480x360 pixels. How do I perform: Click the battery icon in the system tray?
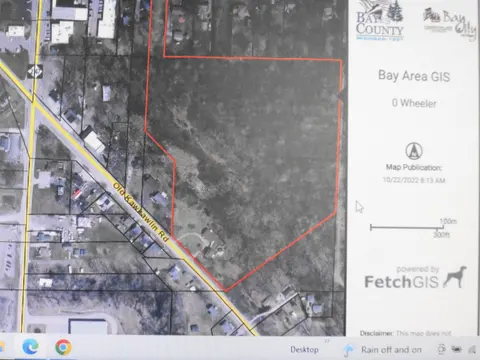click(x=456, y=349)
